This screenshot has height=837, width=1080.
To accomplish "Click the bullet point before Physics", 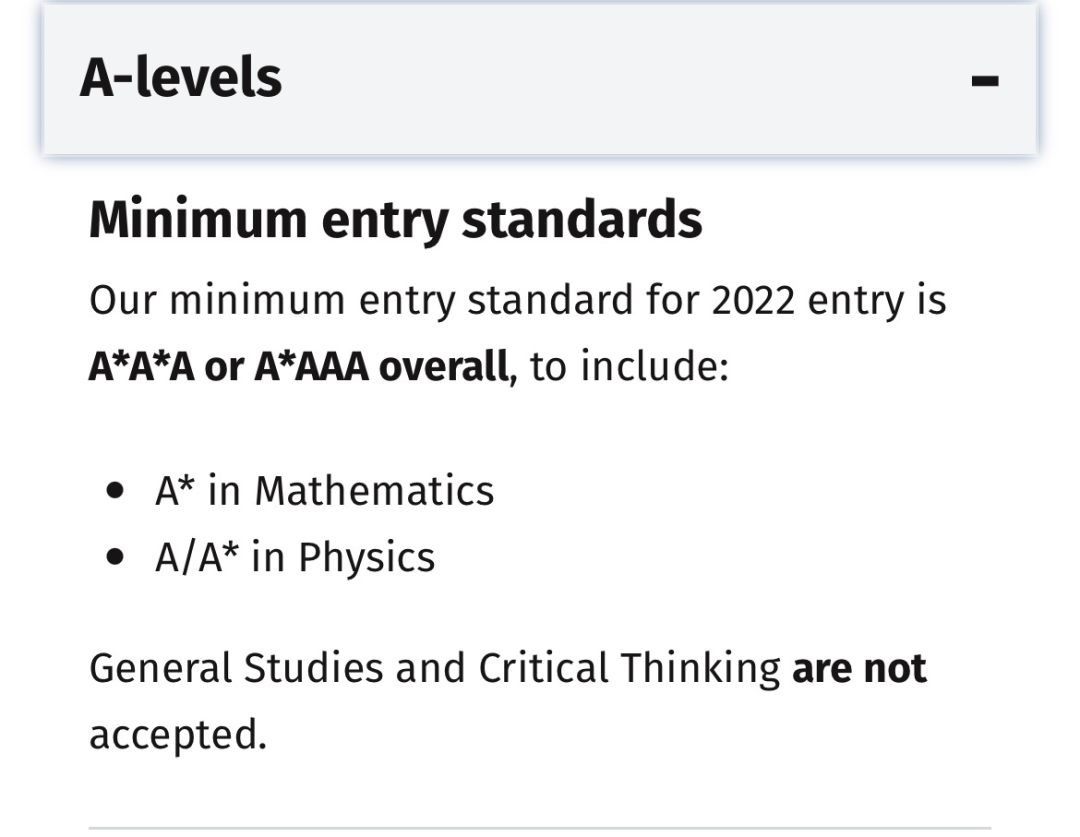I will [118, 558].
